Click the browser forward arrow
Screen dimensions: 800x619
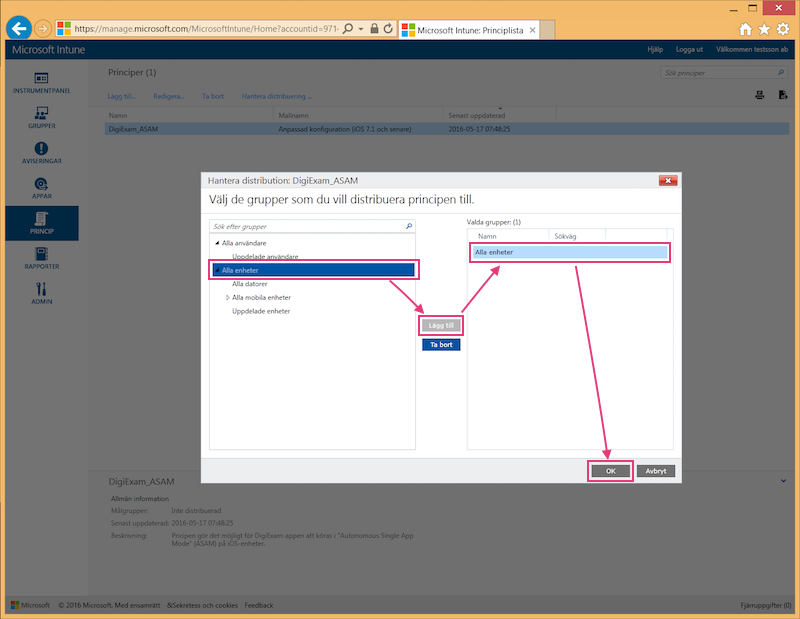[x=43, y=29]
